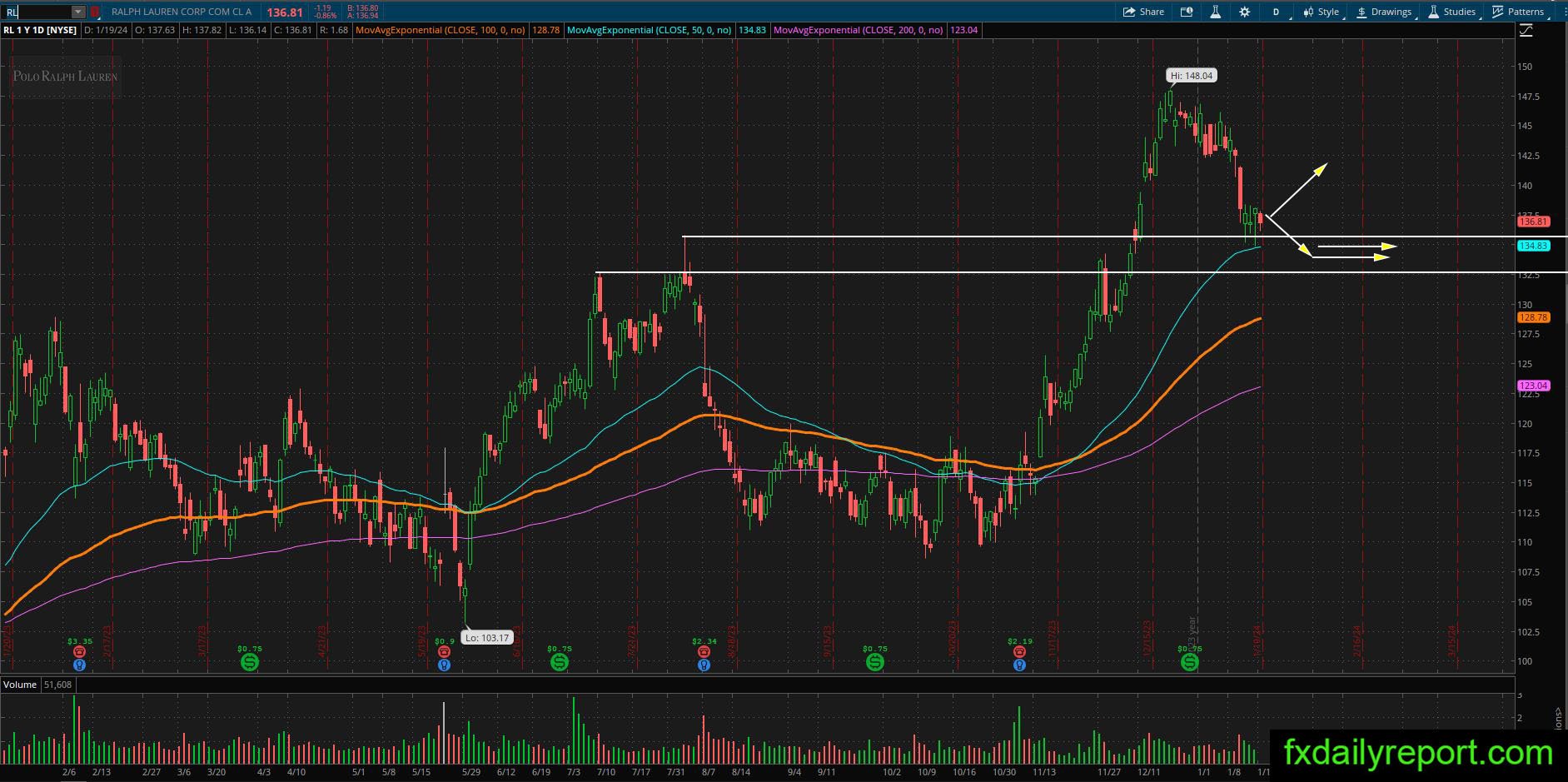Image resolution: width=1568 pixels, height=782 pixels.
Task: Click the red symbol-link clipboard icon
Action: tap(95, 12)
